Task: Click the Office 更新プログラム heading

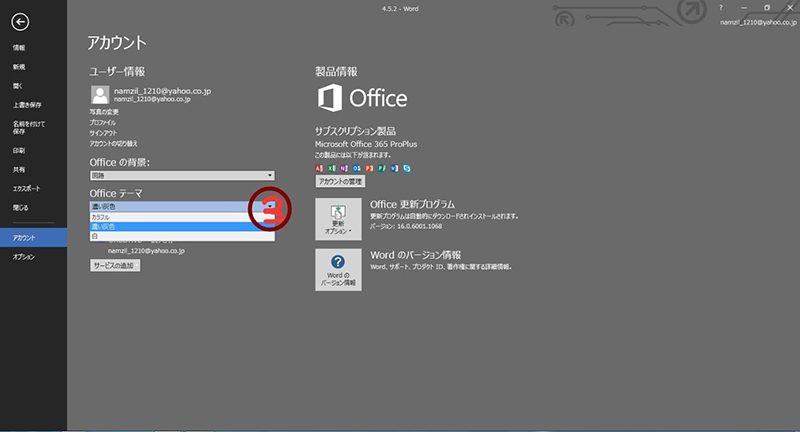Action: [412, 205]
